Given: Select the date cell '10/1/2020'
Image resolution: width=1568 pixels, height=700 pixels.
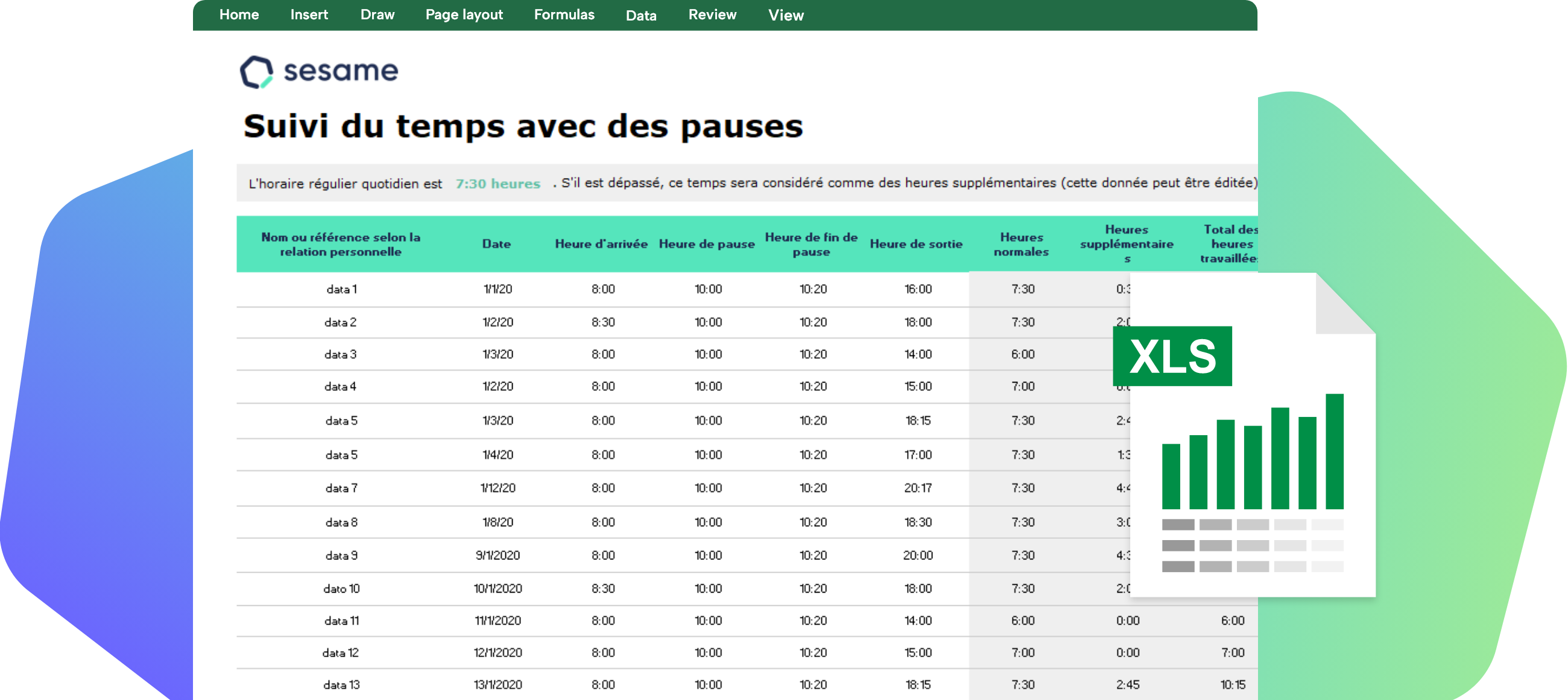Looking at the screenshot, I should coord(498,588).
